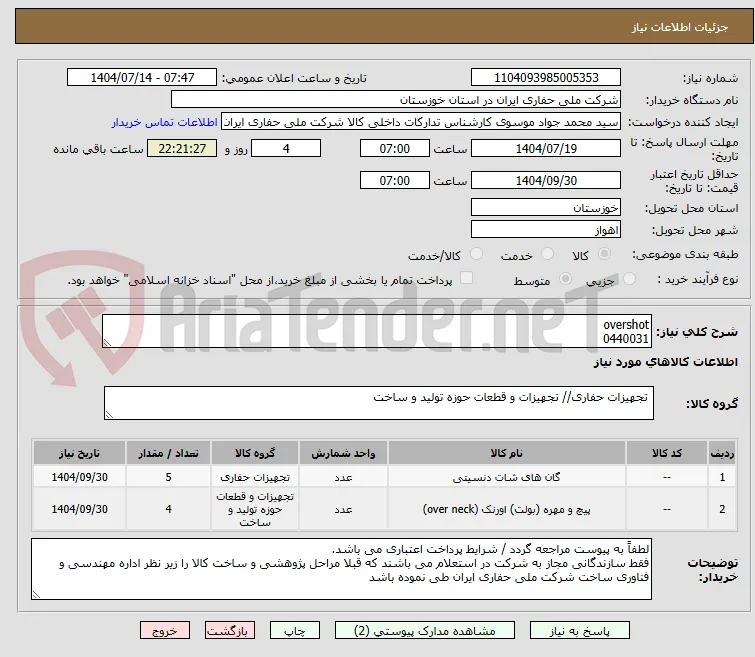The height and width of the screenshot is (657, 755).
Task: Click the overshot 0440031 description box
Action: click(377, 331)
